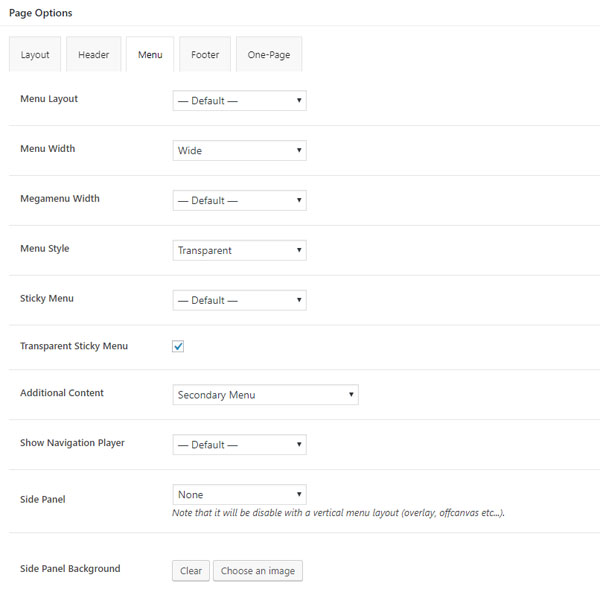The width and height of the screenshot is (600, 601).
Task: Open the Sticky Menu dropdown
Action: coord(240,300)
